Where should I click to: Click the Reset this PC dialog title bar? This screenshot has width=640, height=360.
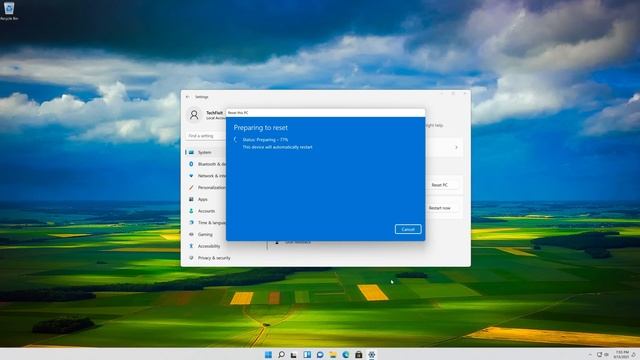(x=325, y=113)
